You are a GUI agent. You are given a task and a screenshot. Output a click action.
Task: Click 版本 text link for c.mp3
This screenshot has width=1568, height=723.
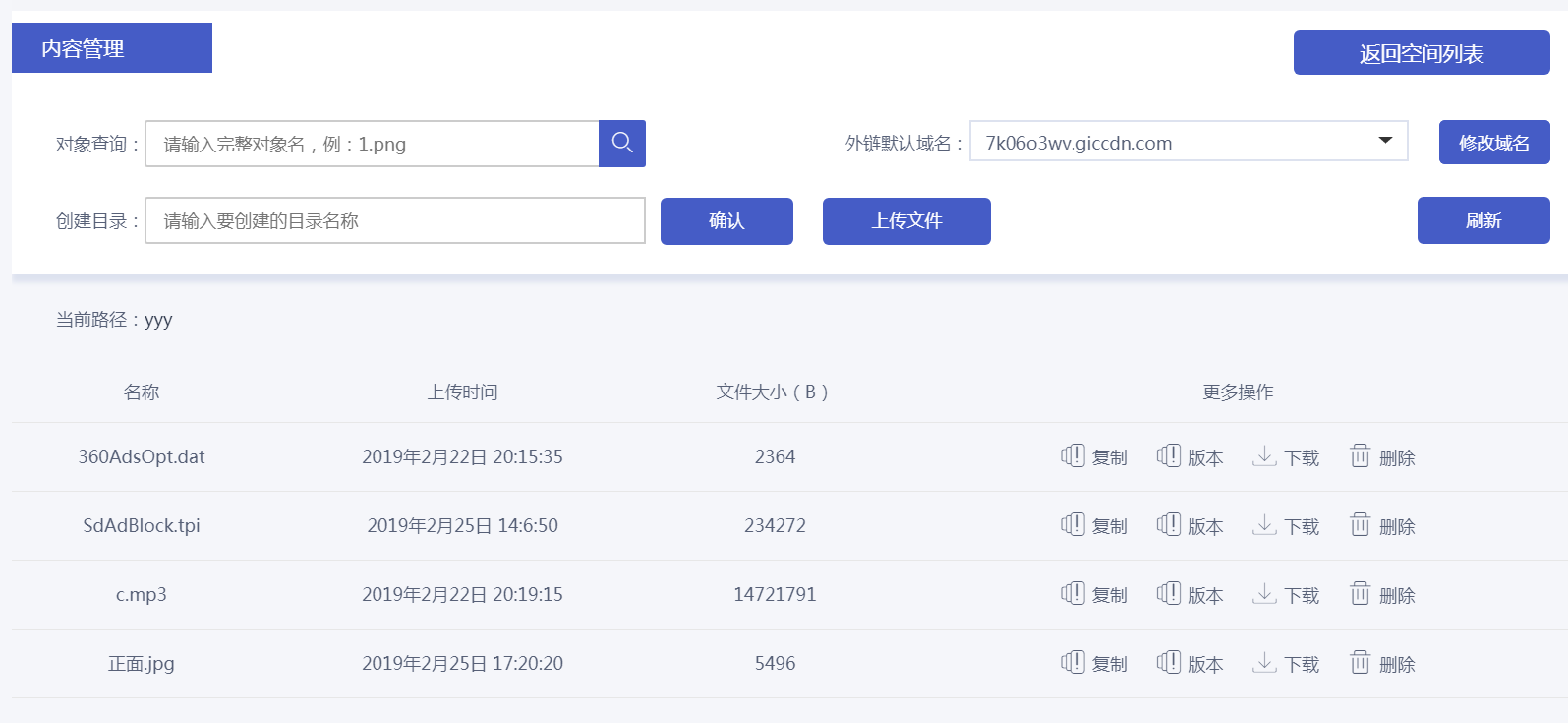click(x=1205, y=595)
